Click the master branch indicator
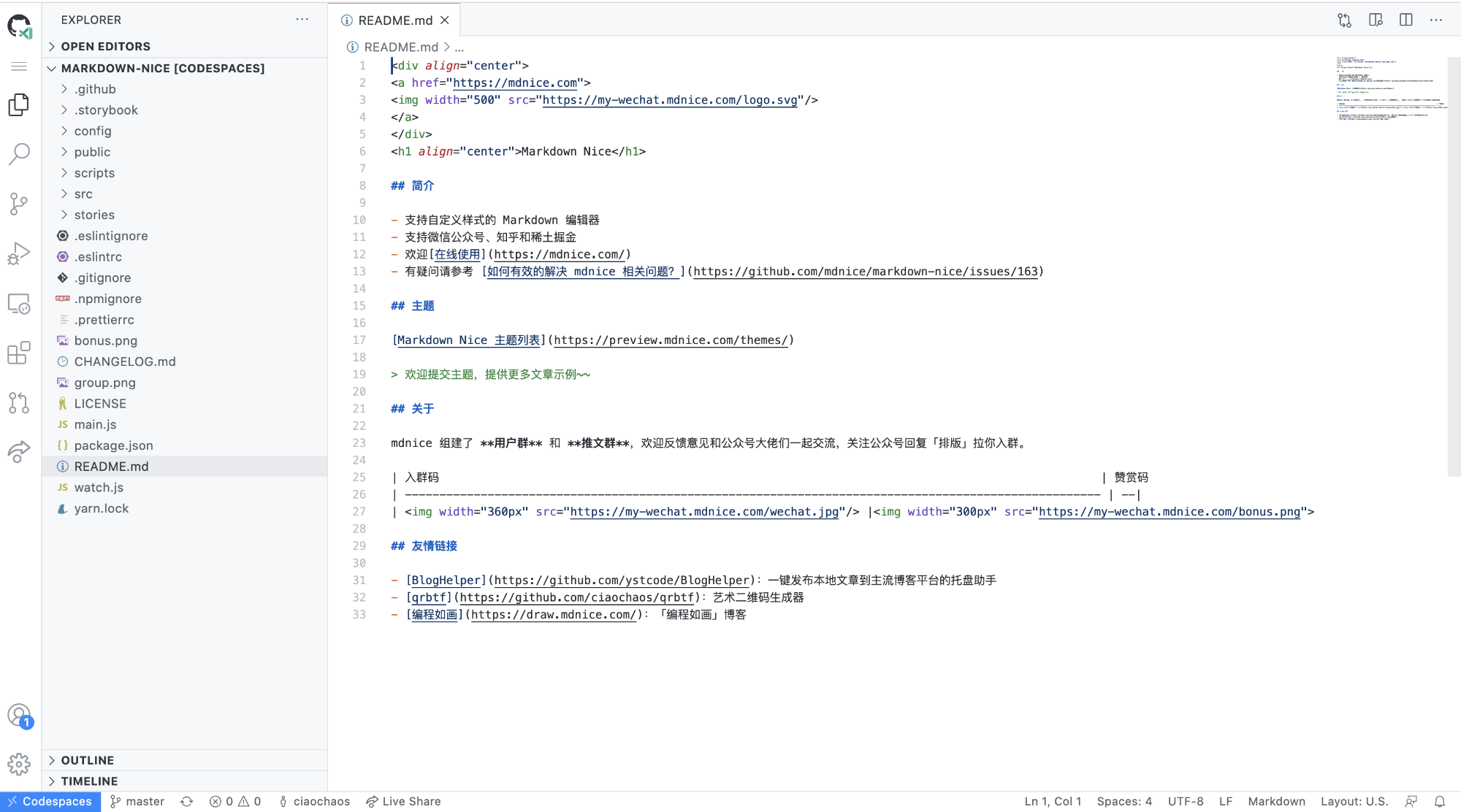The height and width of the screenshot is (812, 1461). 137,801
